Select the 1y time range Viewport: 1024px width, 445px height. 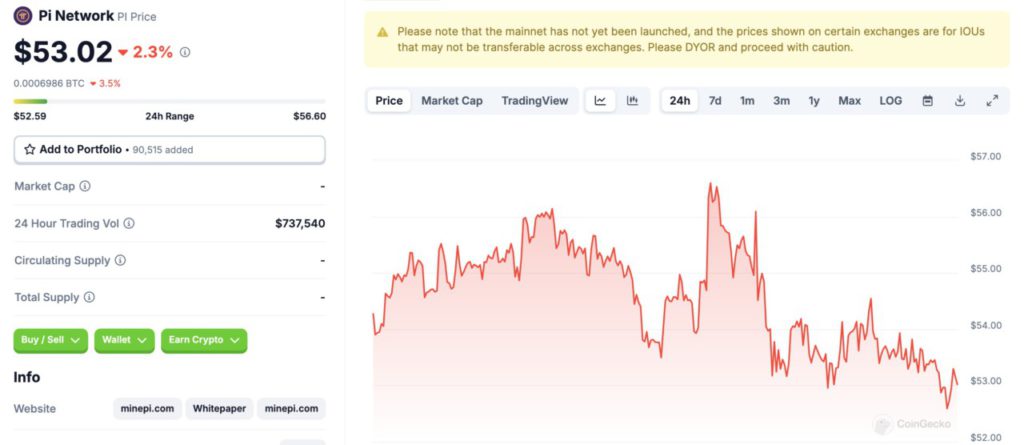pyautogui.click(x=814, y=101)
